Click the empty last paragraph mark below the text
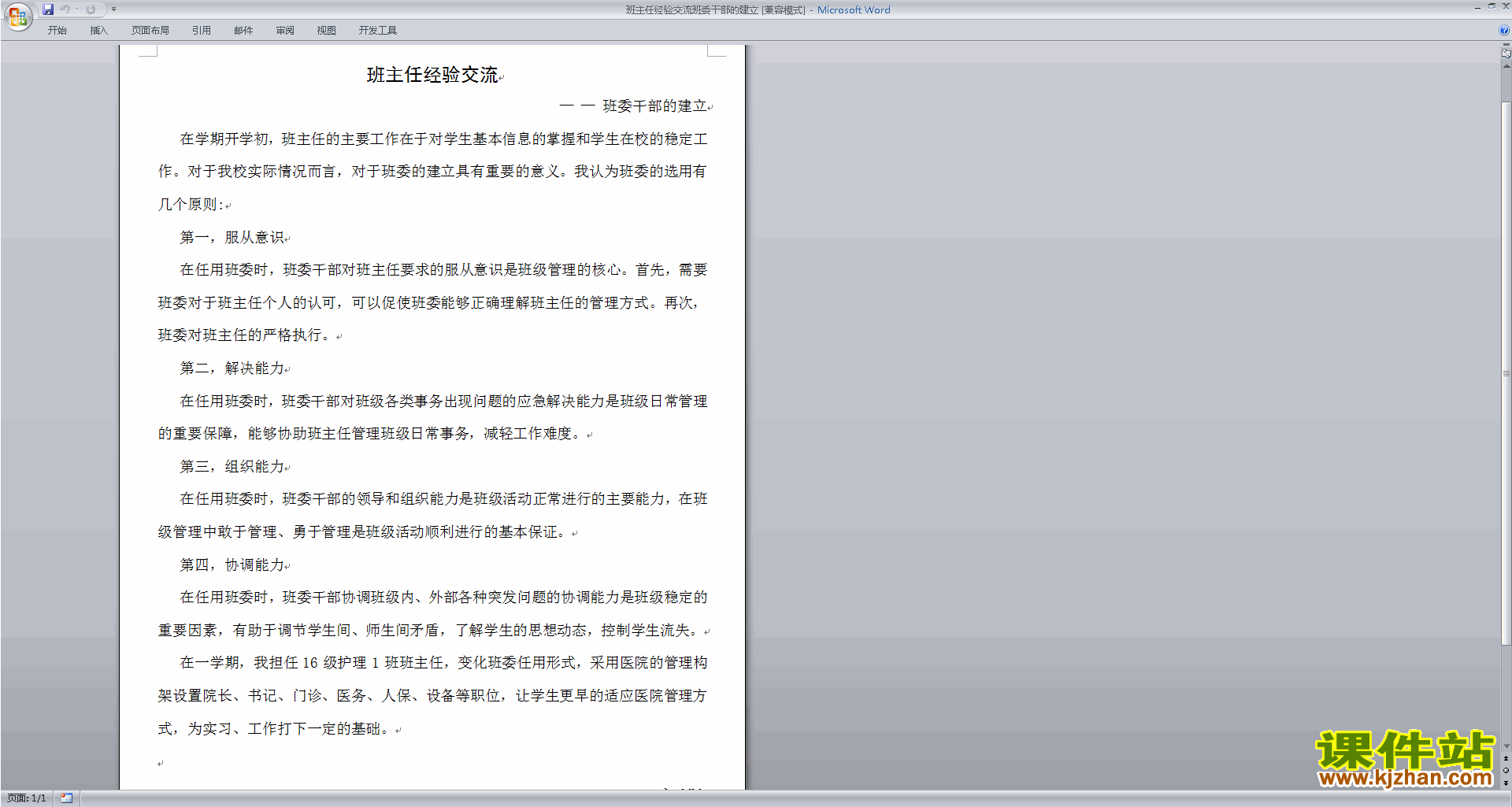The image size is (1512, 807). (x=161, y=763)
